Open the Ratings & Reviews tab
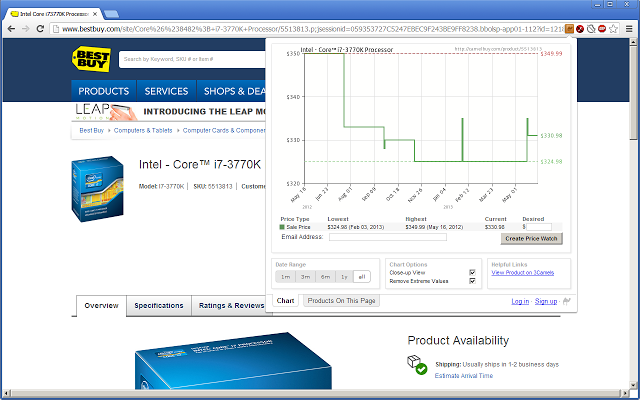 click(x=231, y=306)
